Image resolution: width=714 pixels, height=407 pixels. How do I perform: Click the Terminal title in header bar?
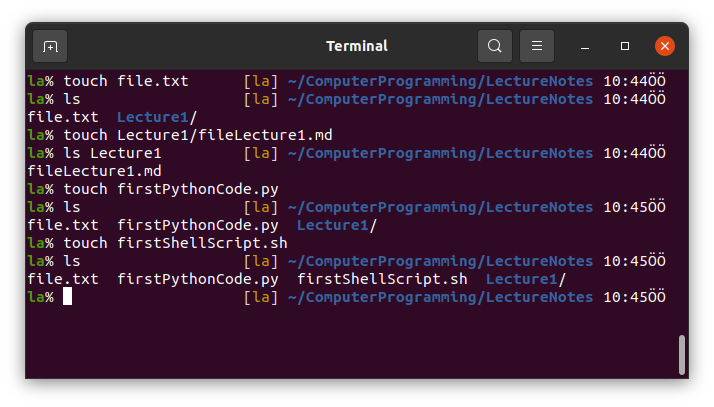(x=357, y=46)
